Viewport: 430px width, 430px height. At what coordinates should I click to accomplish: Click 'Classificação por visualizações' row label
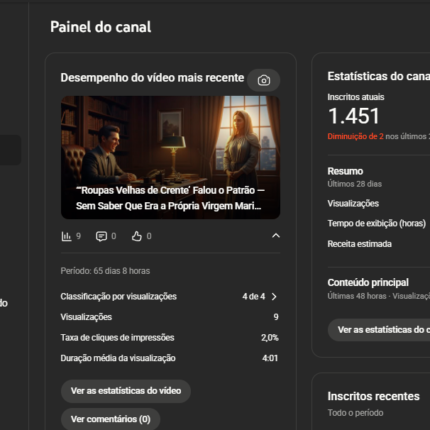[x=118, y=296]
